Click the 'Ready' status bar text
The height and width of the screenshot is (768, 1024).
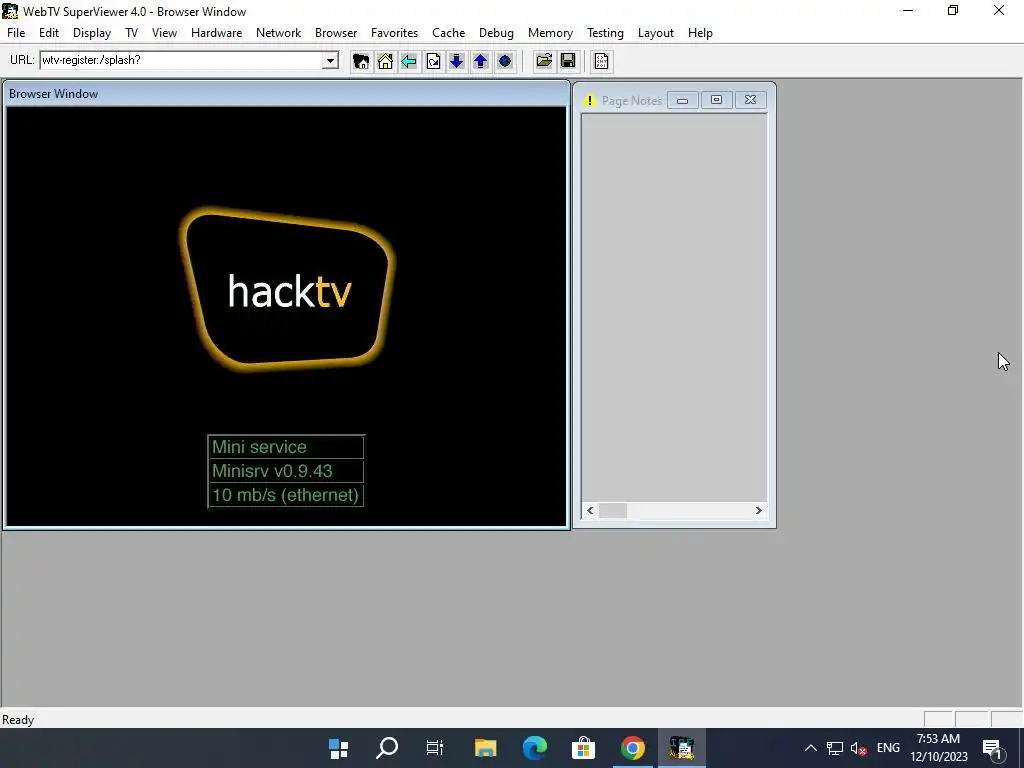(x=18, y=720)
